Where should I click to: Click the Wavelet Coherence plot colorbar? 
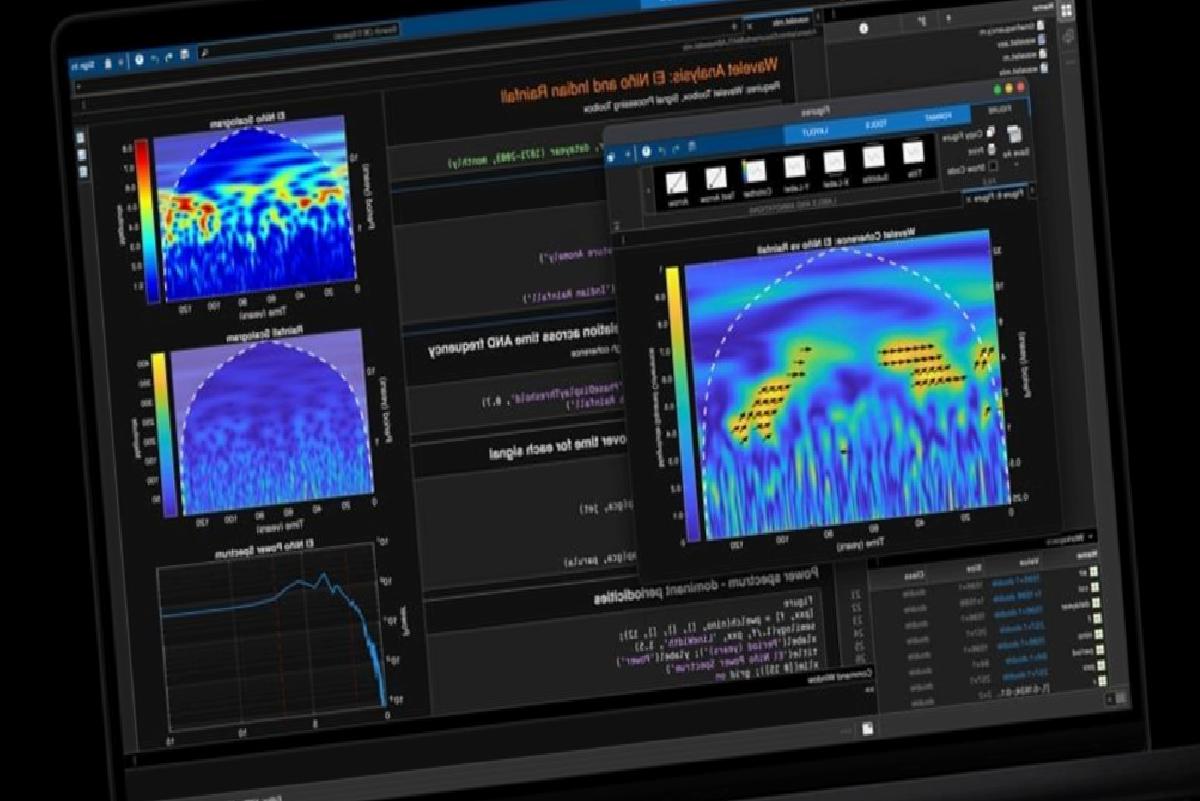pos(674,400)
